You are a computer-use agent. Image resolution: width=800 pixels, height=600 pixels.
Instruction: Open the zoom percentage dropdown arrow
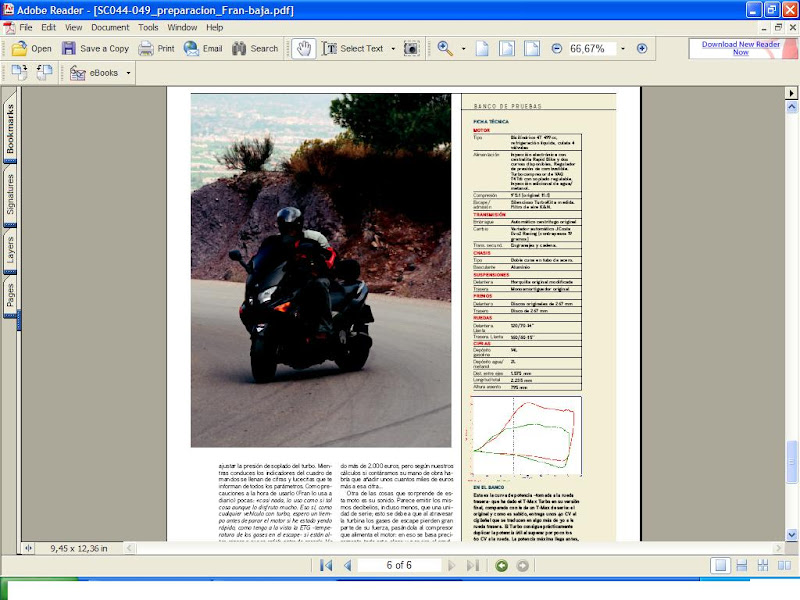coord(623,48)
